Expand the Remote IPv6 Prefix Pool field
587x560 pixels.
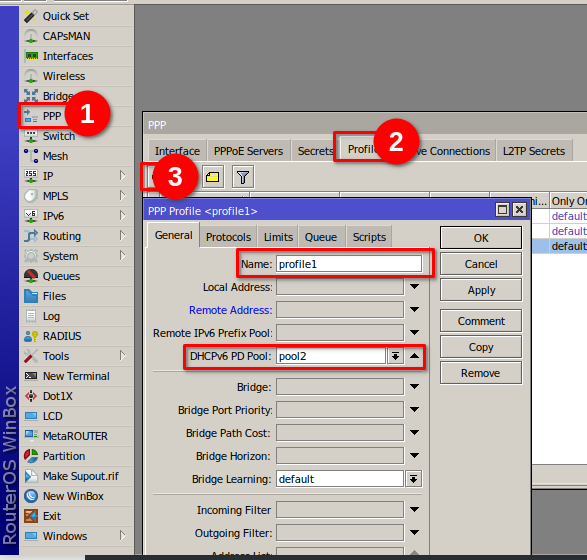click(x=414, y=332)
